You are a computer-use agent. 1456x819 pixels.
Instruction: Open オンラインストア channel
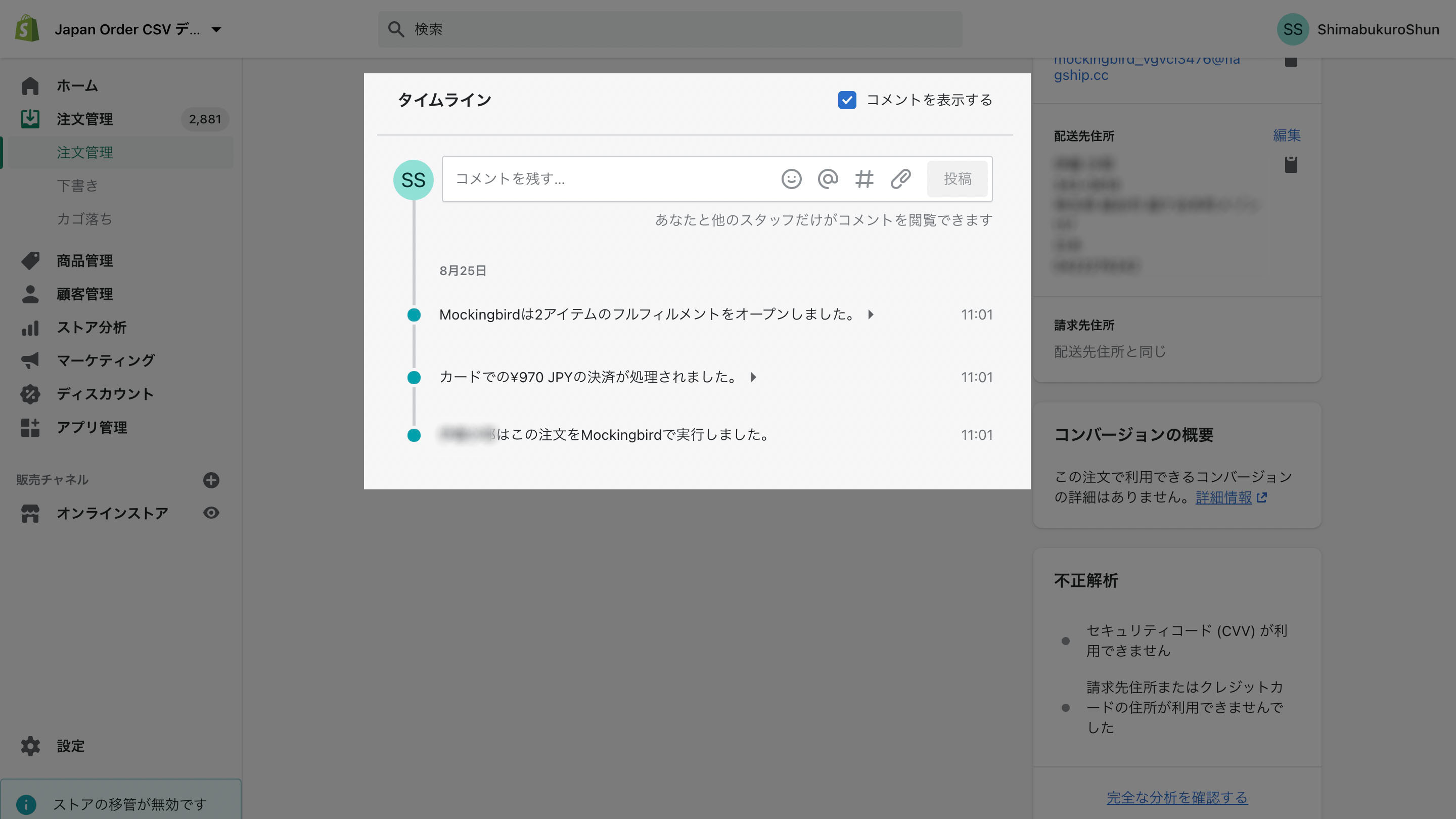(x=112, y=513)
